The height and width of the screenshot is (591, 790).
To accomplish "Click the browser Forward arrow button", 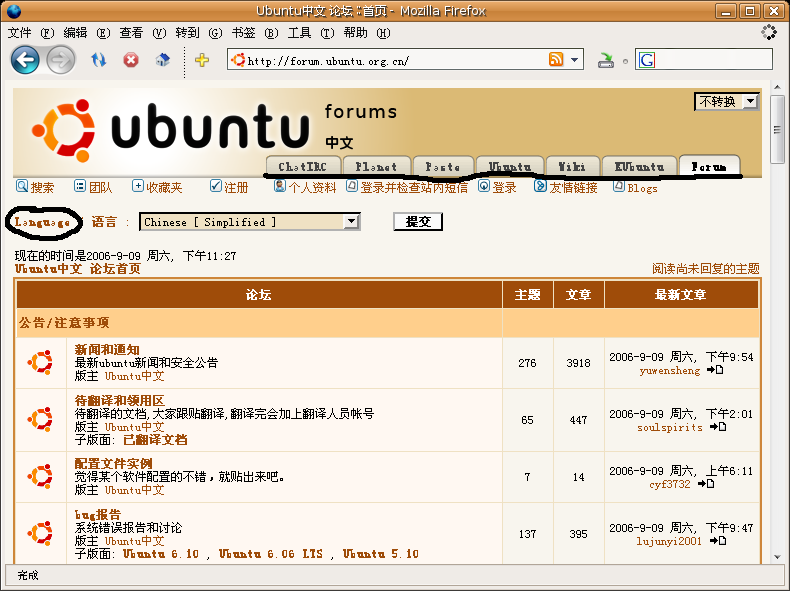I will (61, 60).
